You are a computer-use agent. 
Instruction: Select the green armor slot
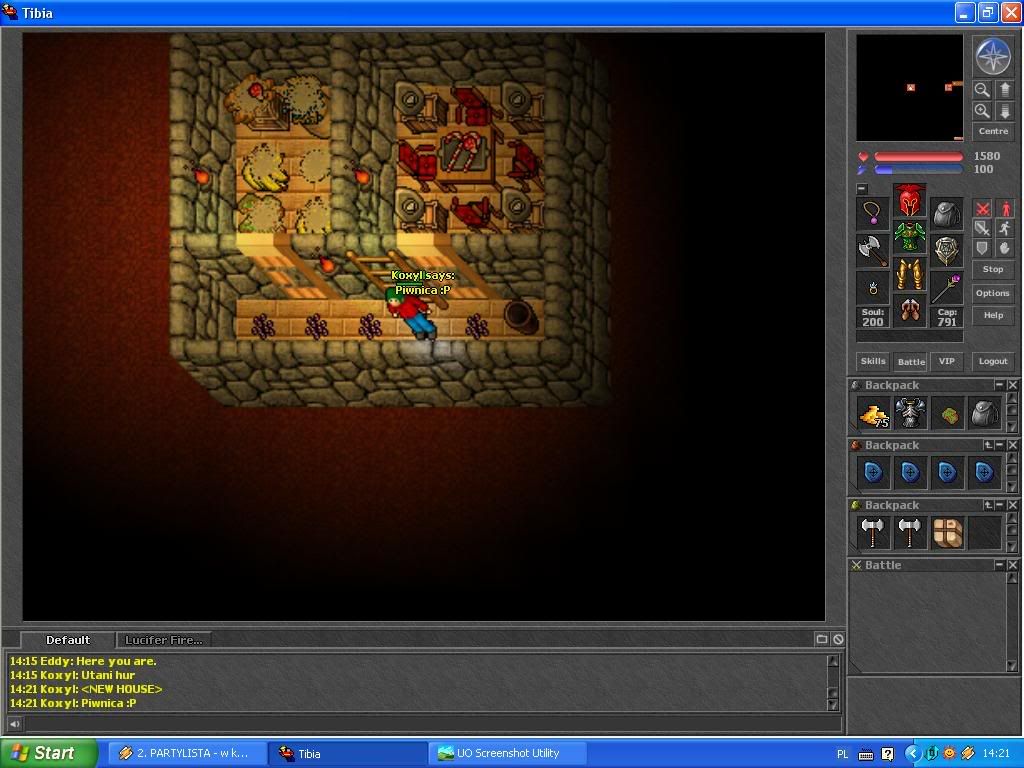point(910,238)
